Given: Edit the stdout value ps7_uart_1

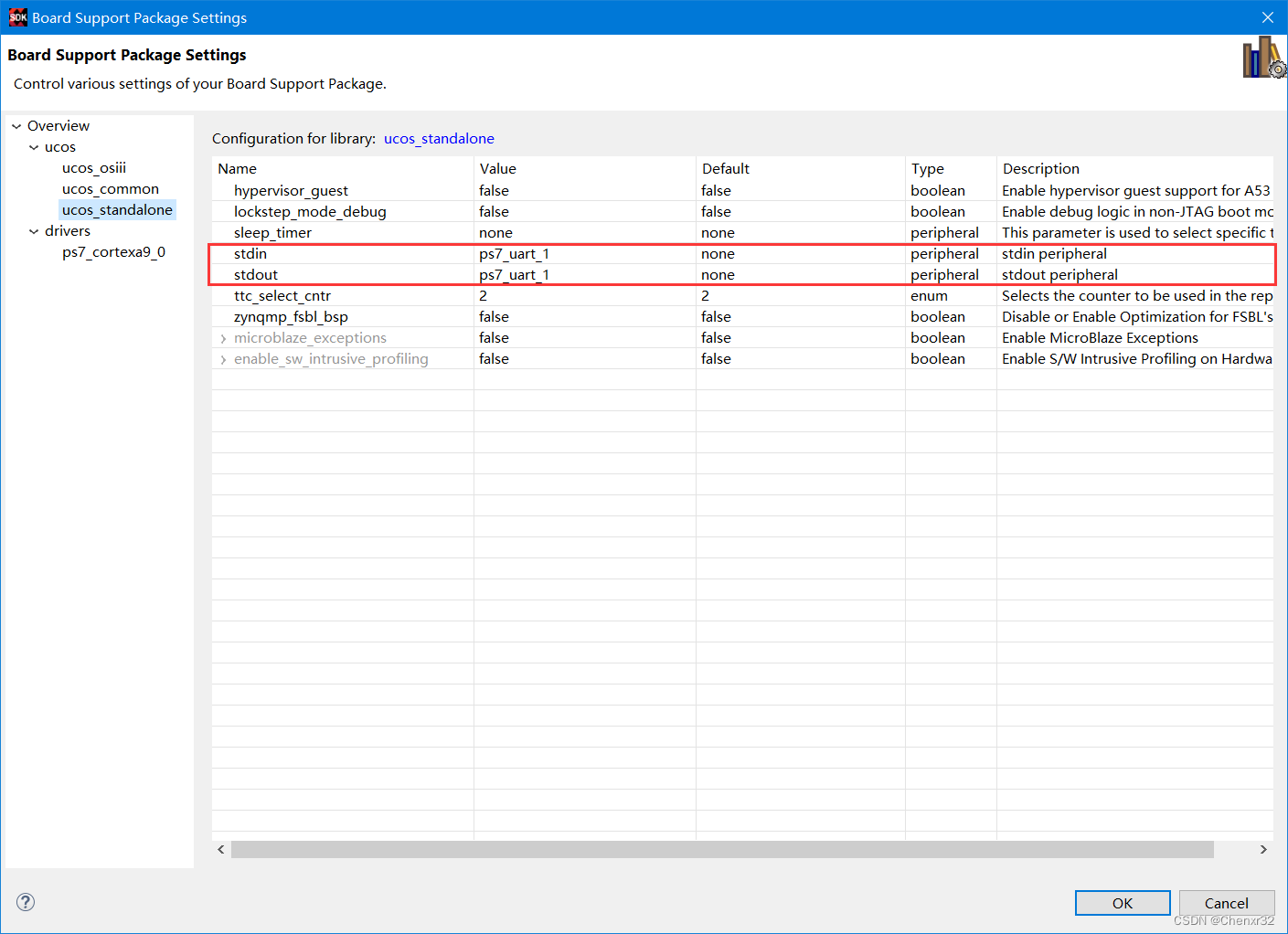Looking at the screenshot, I should (x=585, y=275).
